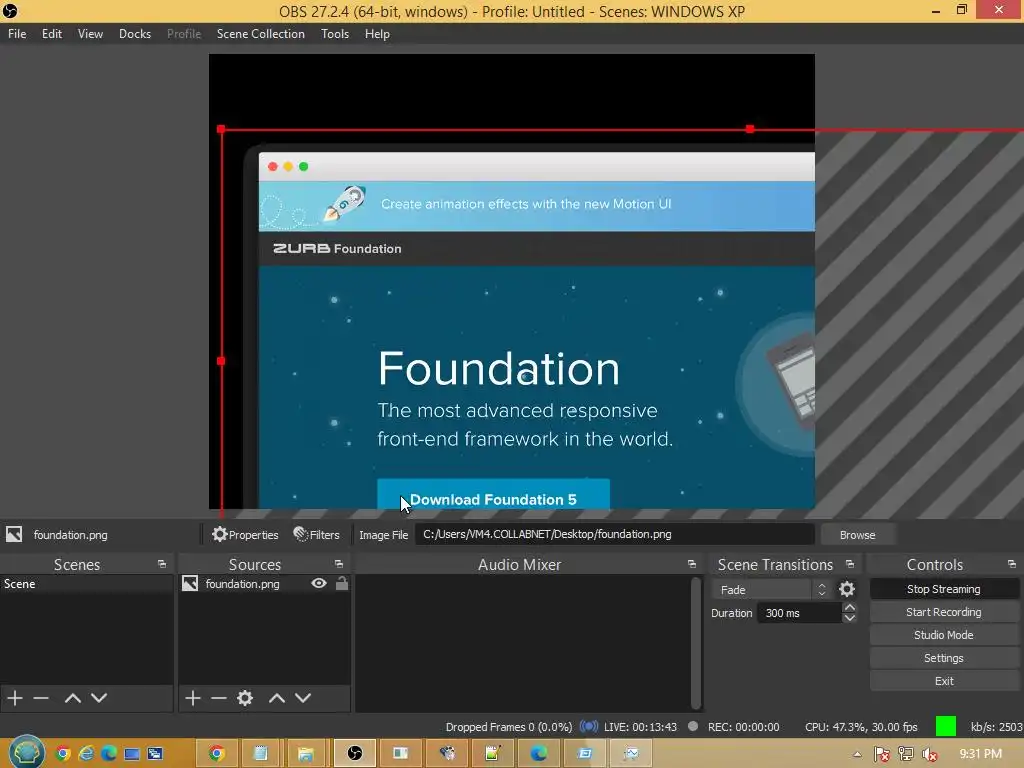Open Settings from Controls
The width and height of the screenshot is (1024, 768).
point(944,658)
